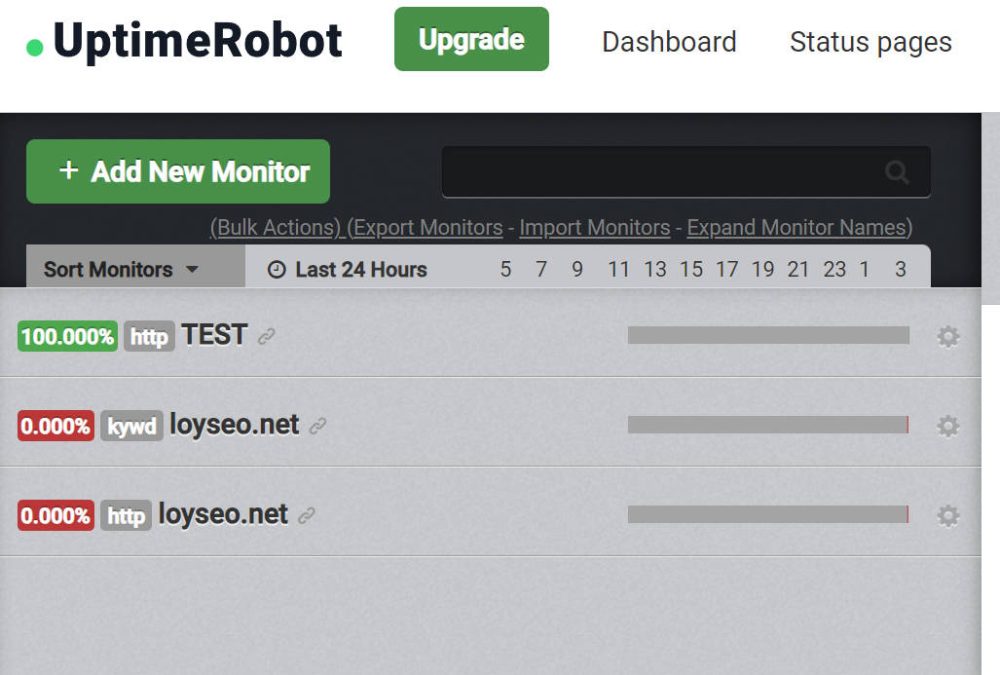Screen dimensions: 1000x675
Task: Open settings gear for http loyseo.net monitor
Action: (948, 516)
